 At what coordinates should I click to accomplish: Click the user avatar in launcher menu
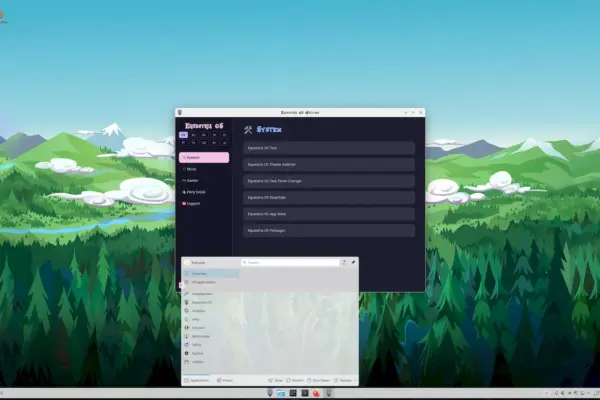tap(187, 263)
